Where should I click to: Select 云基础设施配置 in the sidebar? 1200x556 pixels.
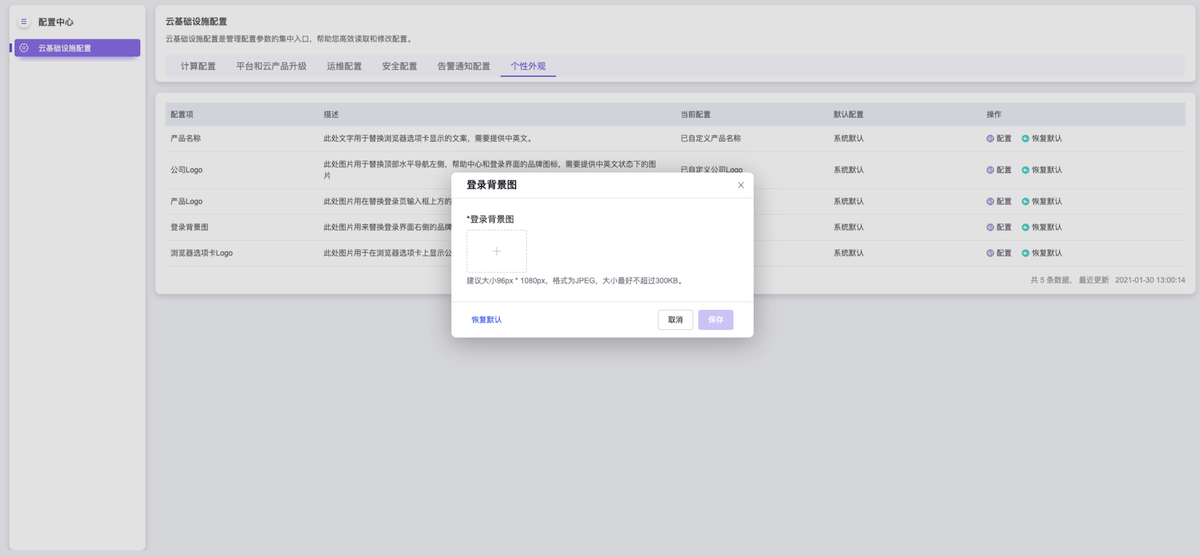(x=78, y=48)
